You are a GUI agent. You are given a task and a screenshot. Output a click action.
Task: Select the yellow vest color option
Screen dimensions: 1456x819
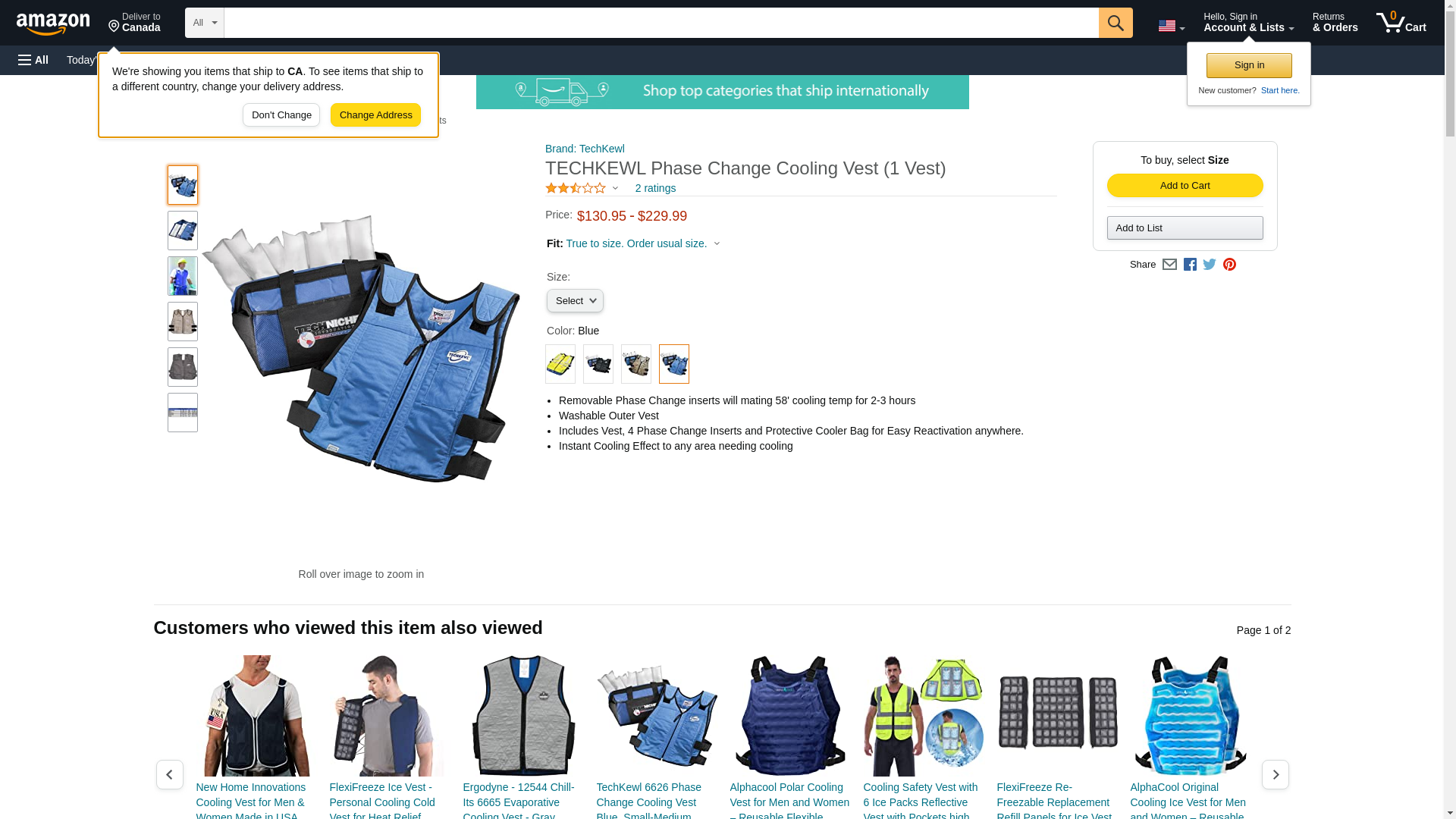point(560,364)
